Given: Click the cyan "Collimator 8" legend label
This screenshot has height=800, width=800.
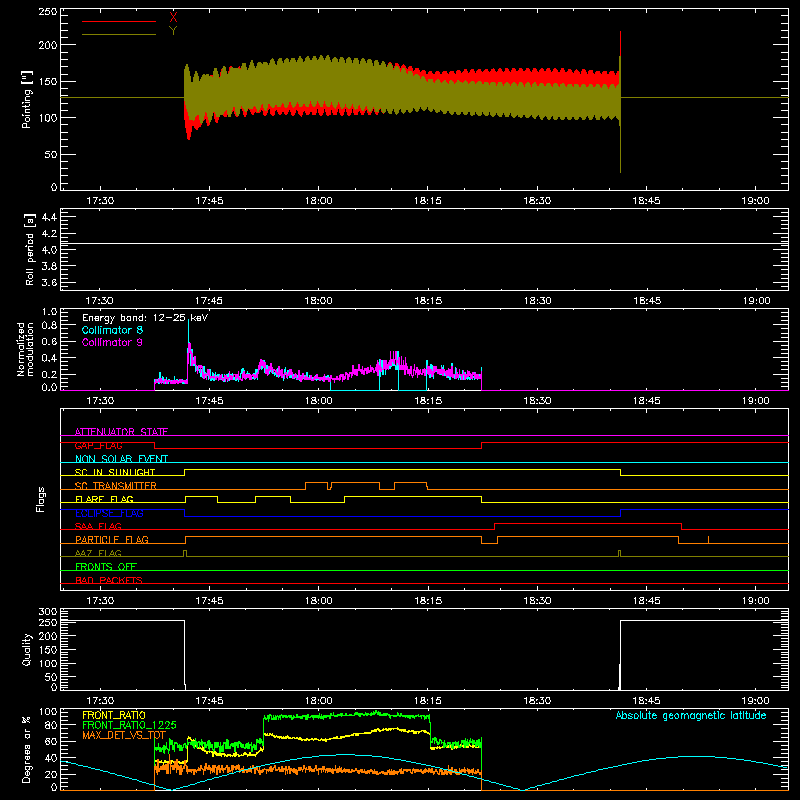Looking at the screenshot, I should [x=112, y=330].
